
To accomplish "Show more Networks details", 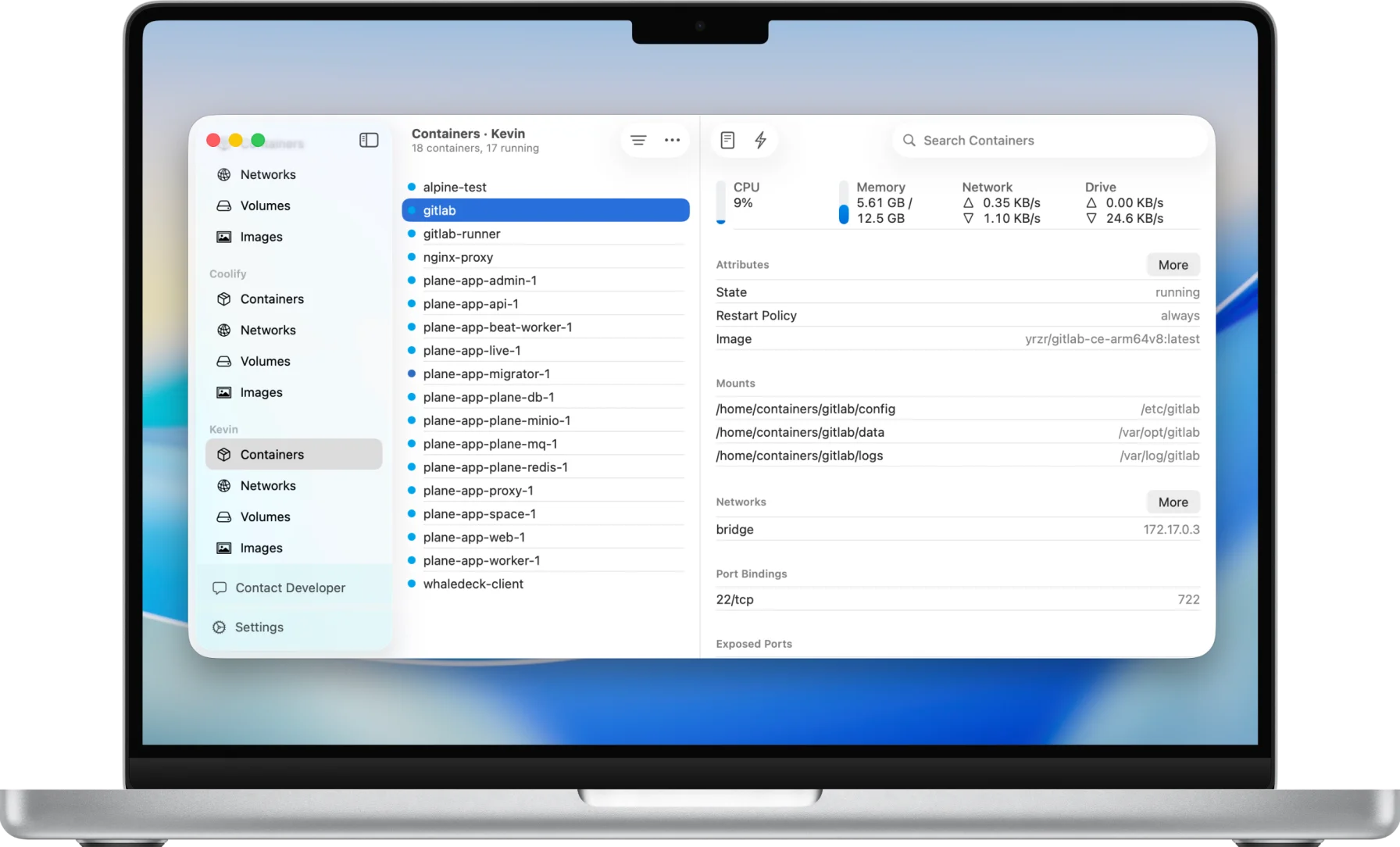I will coord(1173,502).
